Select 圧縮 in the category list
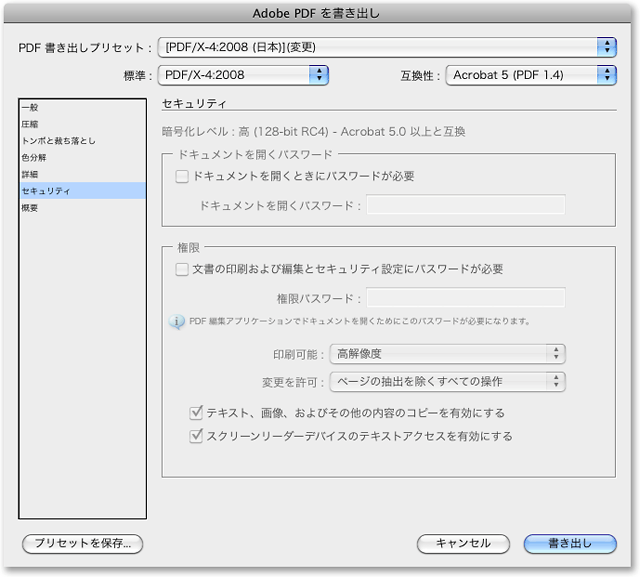Image resolution: width=640 pixels, height=577 pixels. [31, 124]
